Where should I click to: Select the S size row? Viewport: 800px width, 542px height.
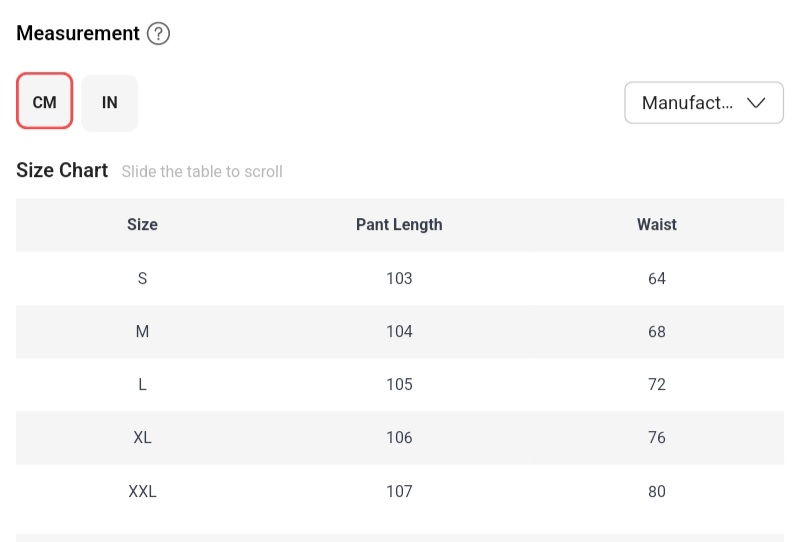pos(142,278)
